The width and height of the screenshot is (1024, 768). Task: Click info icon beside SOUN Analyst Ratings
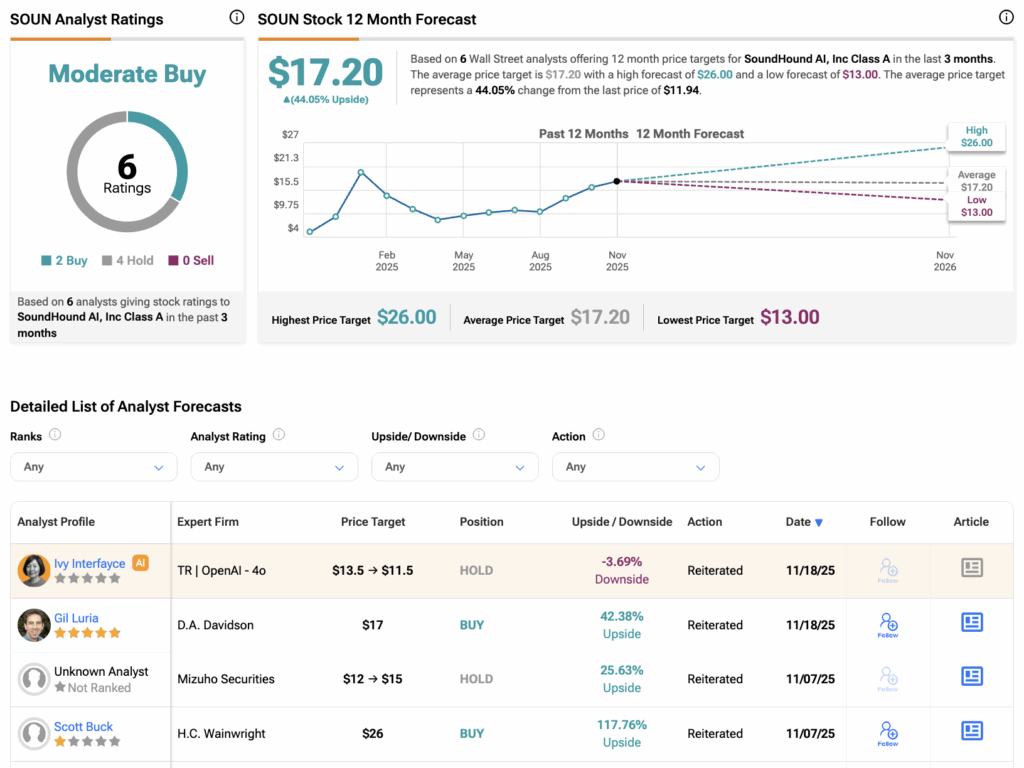(x=236, y=18)
